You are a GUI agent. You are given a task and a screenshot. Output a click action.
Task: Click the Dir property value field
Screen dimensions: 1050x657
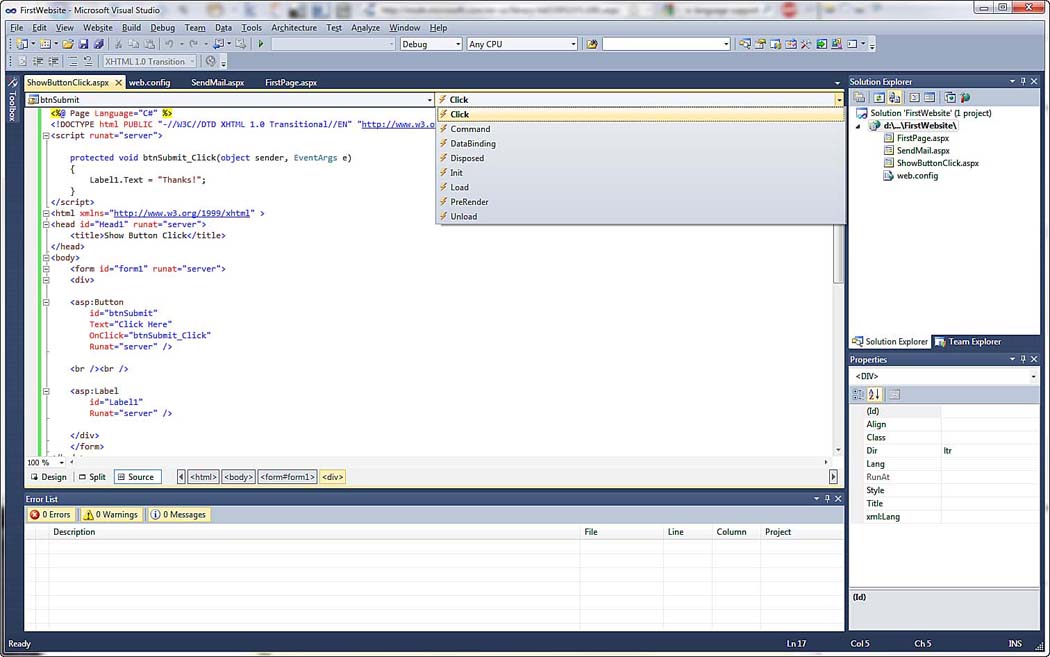click(990, 451)
